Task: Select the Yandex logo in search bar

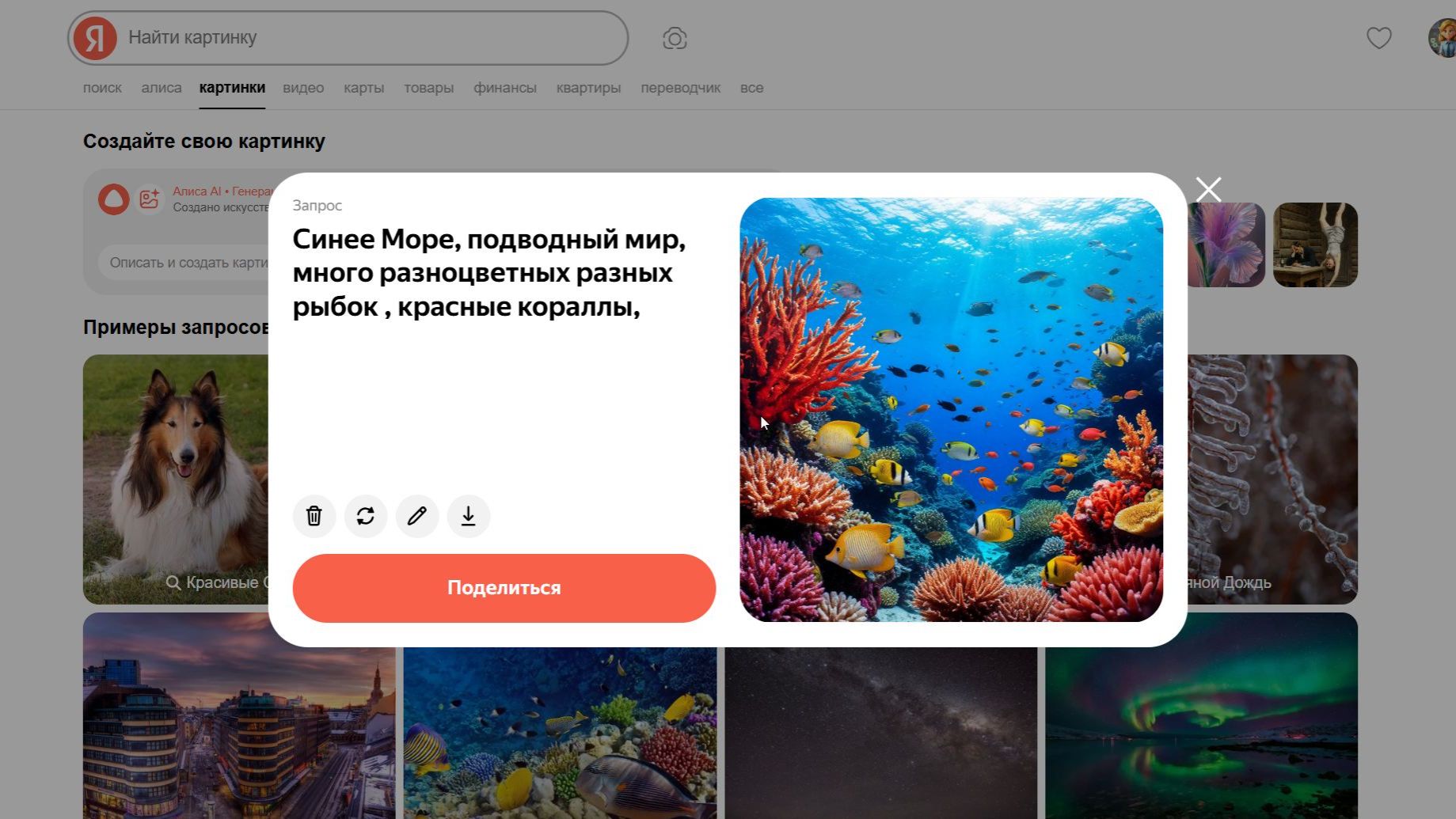Action: pyautogui.click(x=94, y=37)
